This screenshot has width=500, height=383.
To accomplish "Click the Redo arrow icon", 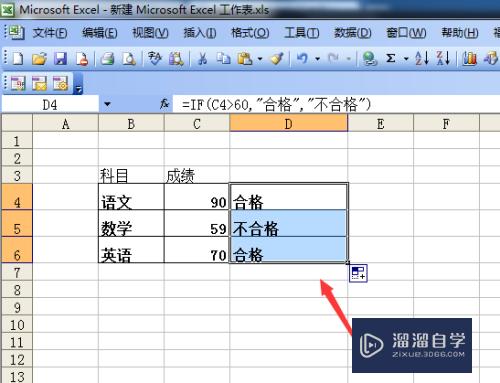I will pyautogui.click(x=333, y=59).
